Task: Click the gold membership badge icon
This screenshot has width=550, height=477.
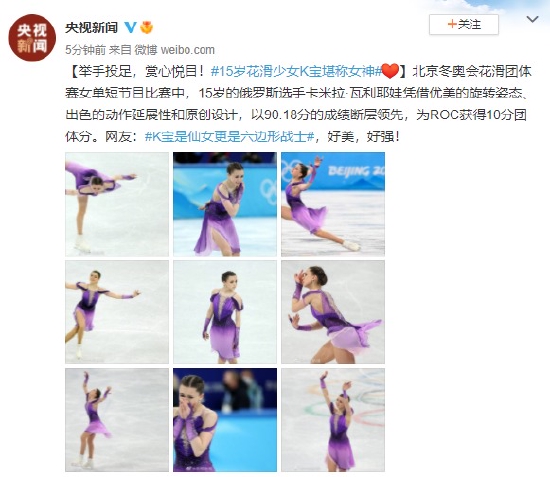Action: (147, 27)
